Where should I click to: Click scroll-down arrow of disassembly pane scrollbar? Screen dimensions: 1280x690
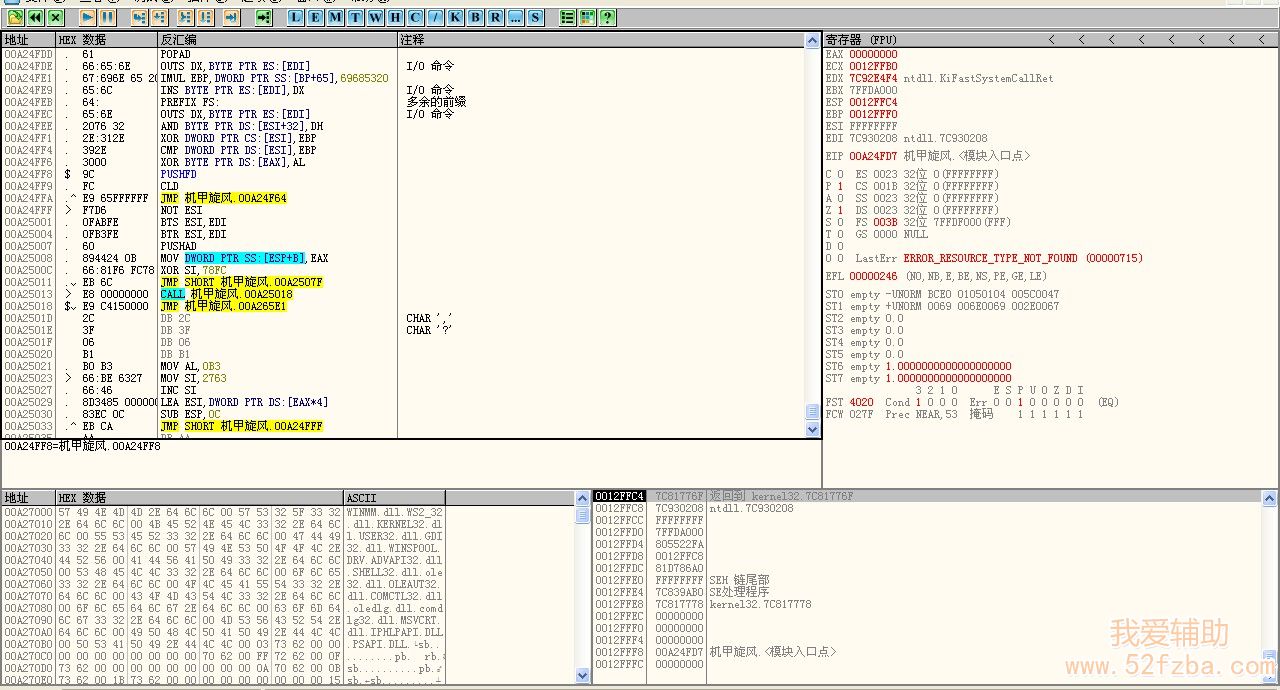tap(813, 430)
